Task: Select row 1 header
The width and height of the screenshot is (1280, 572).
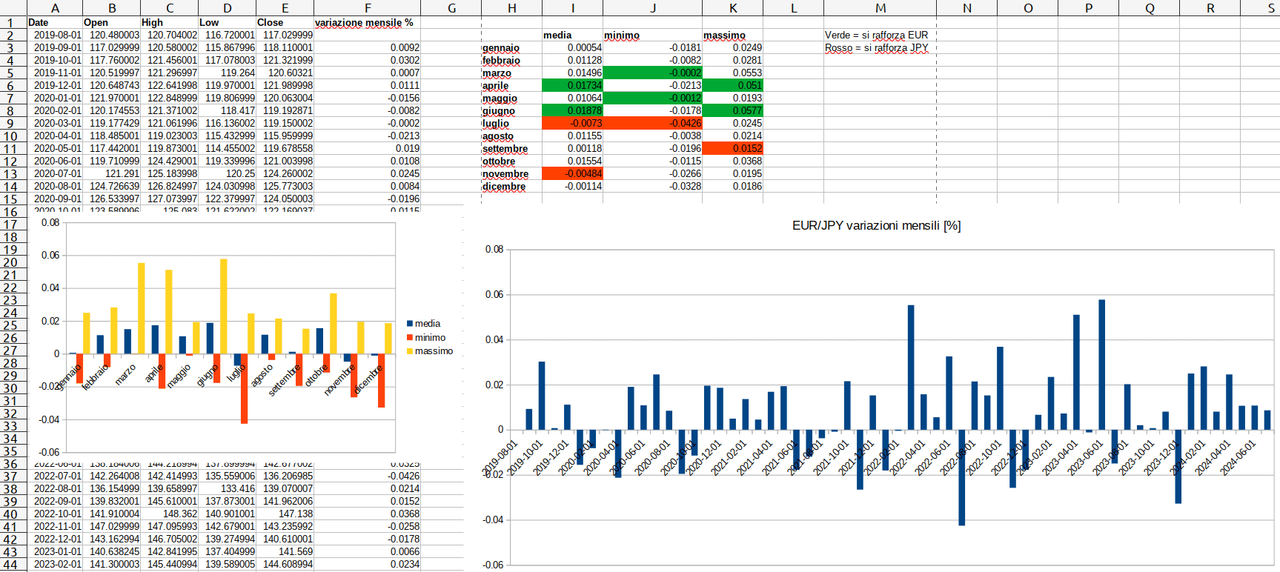Action: tap(12, 21)
